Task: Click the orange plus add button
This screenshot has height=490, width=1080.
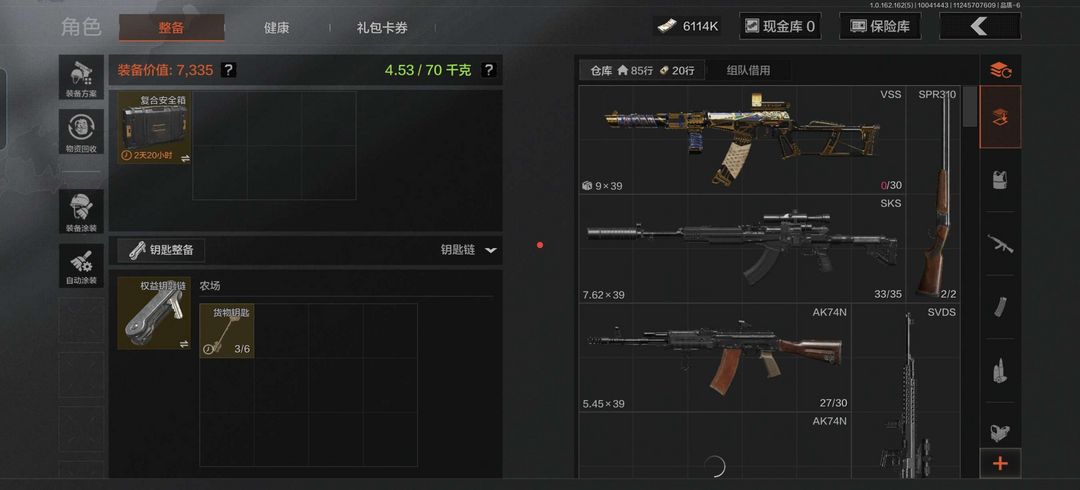Action: (x=1000, y=464)
